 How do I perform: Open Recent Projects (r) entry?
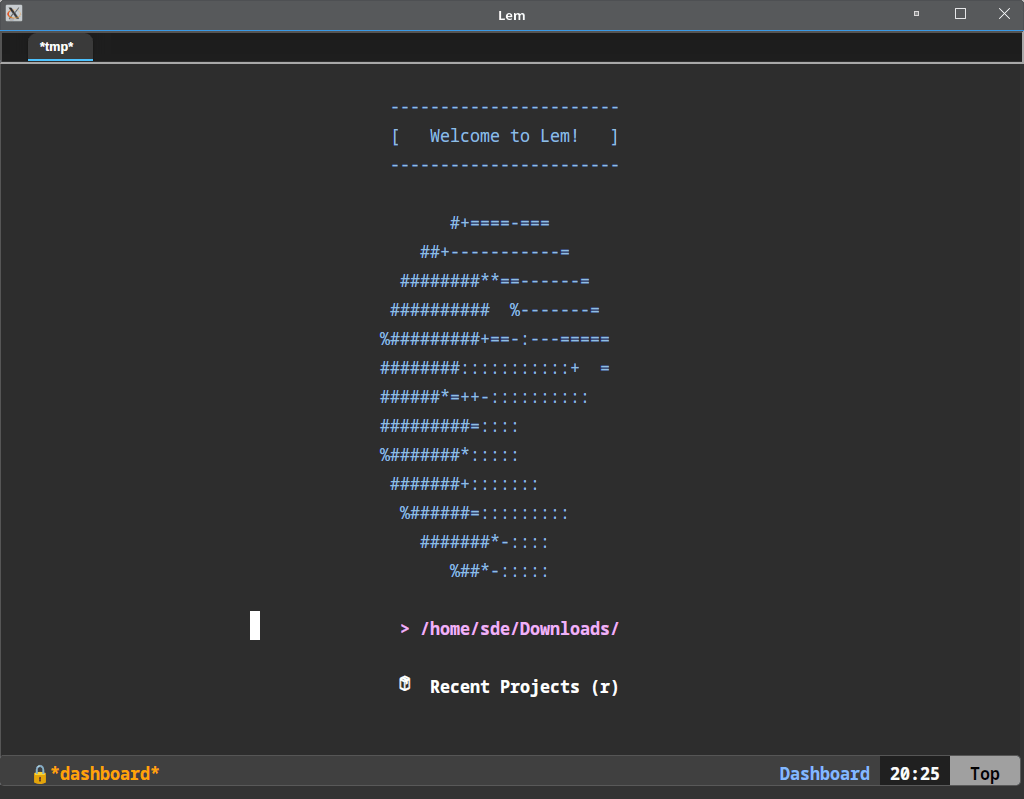click(x=524, y=687)
